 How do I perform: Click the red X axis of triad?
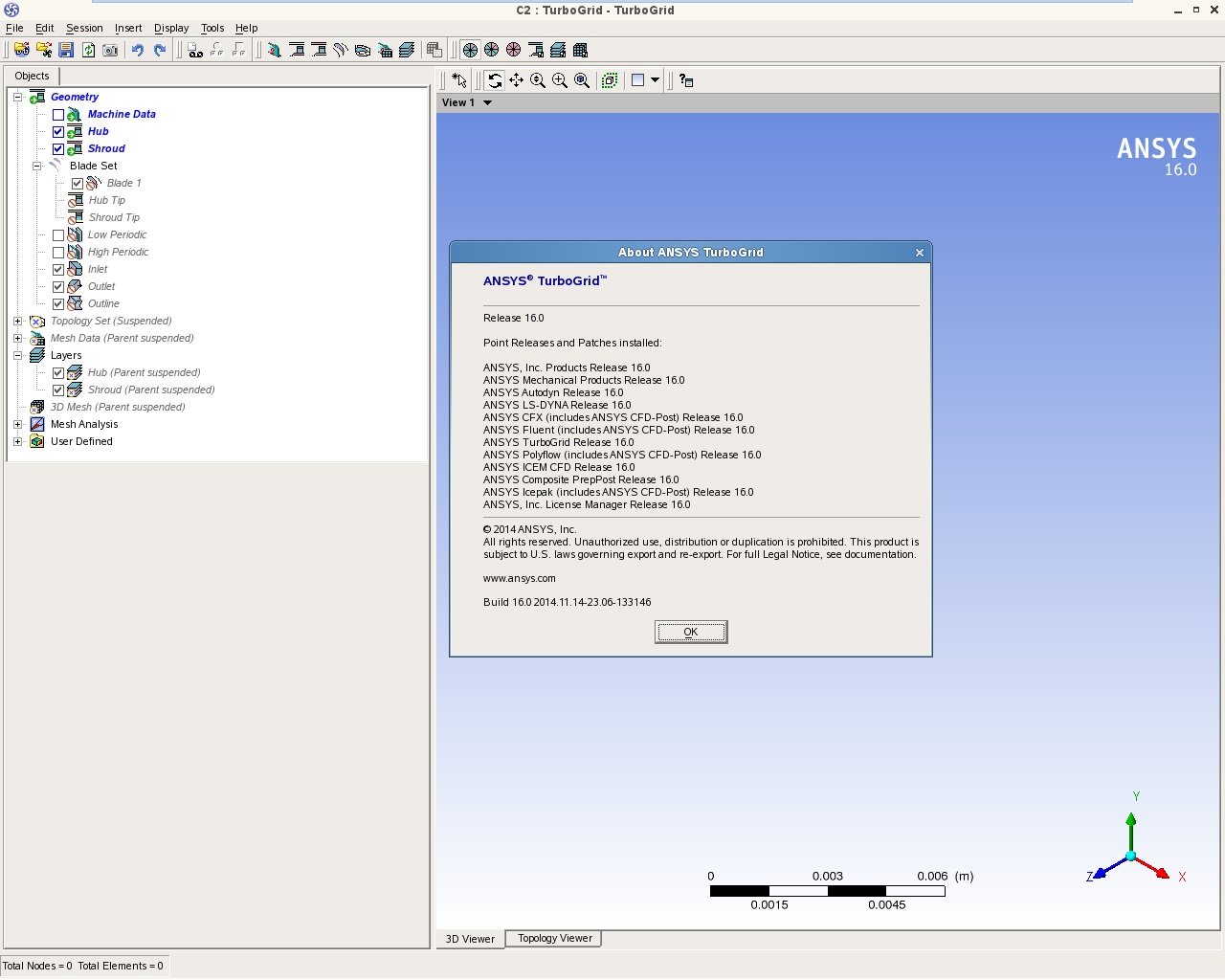1153,867
